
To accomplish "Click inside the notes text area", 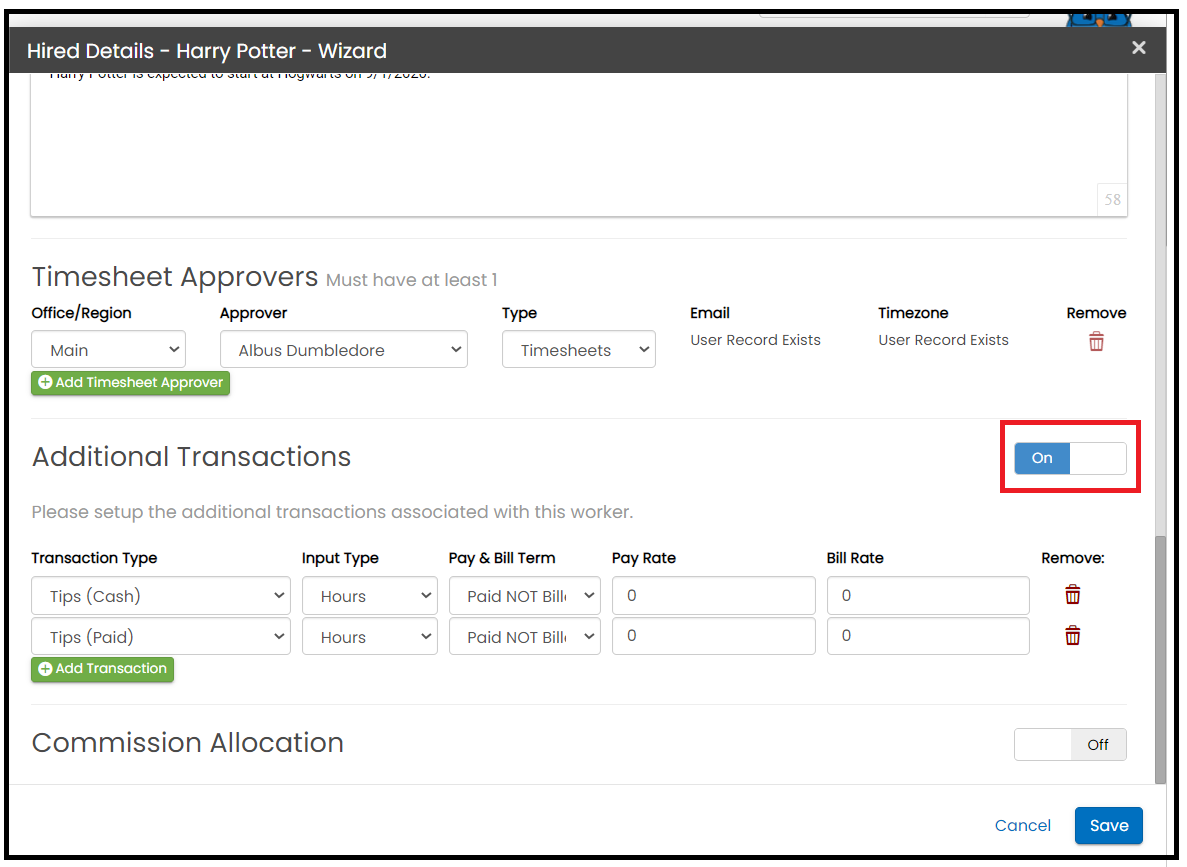I will (x=578, y=144).
